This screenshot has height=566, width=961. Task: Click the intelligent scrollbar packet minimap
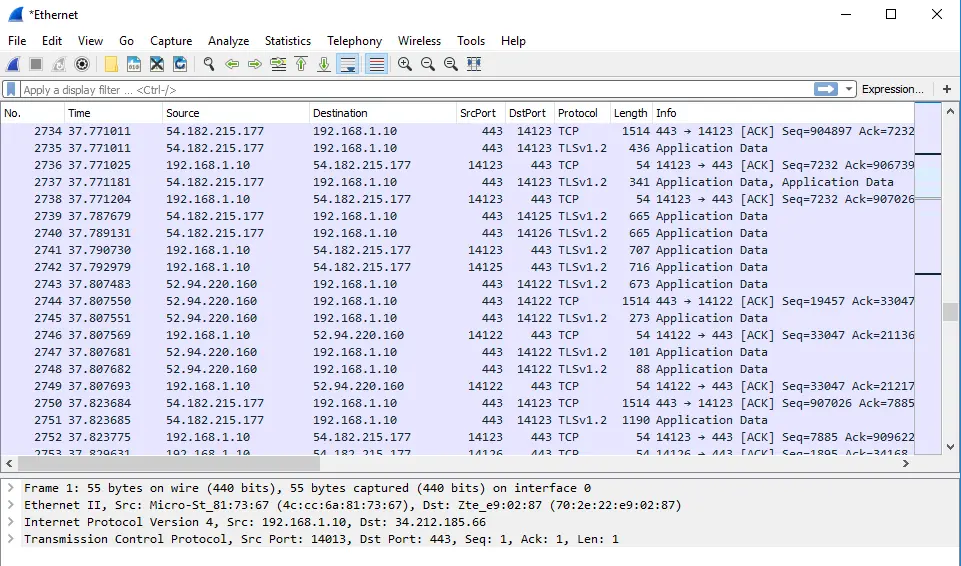click(928, 278)
